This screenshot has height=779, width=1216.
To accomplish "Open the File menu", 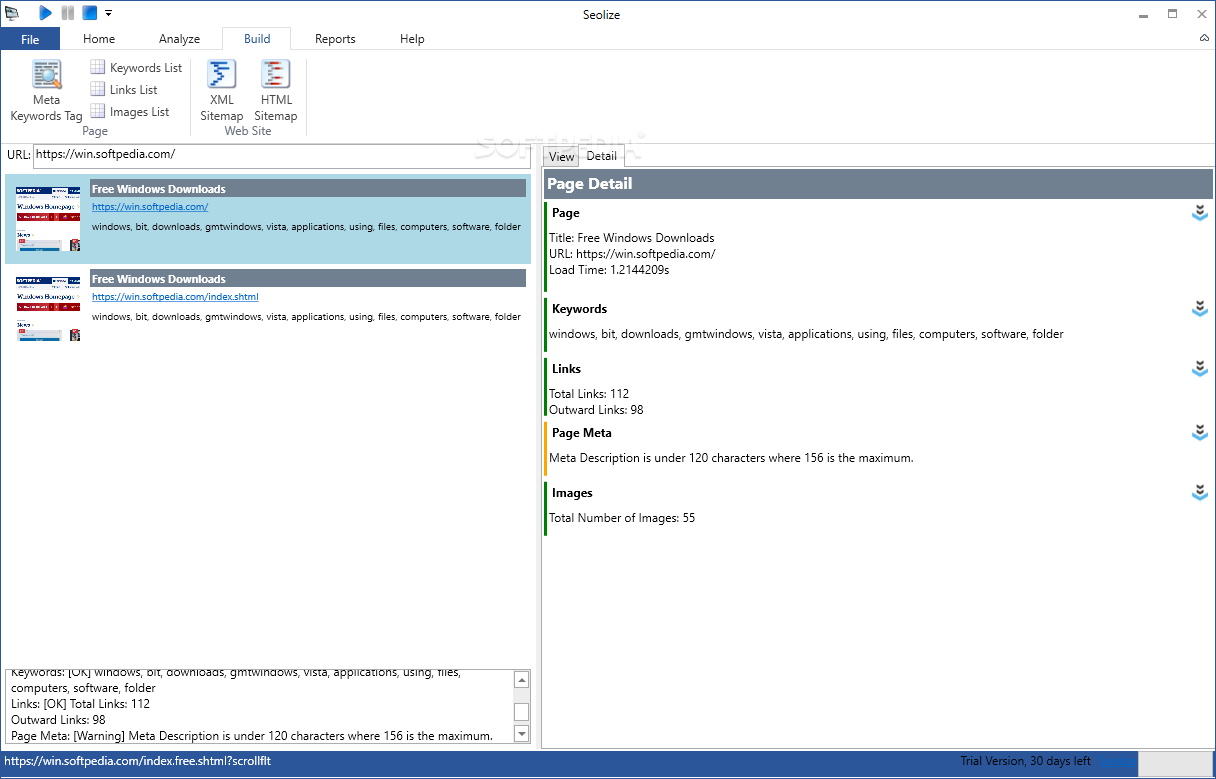I will (30, 39).
